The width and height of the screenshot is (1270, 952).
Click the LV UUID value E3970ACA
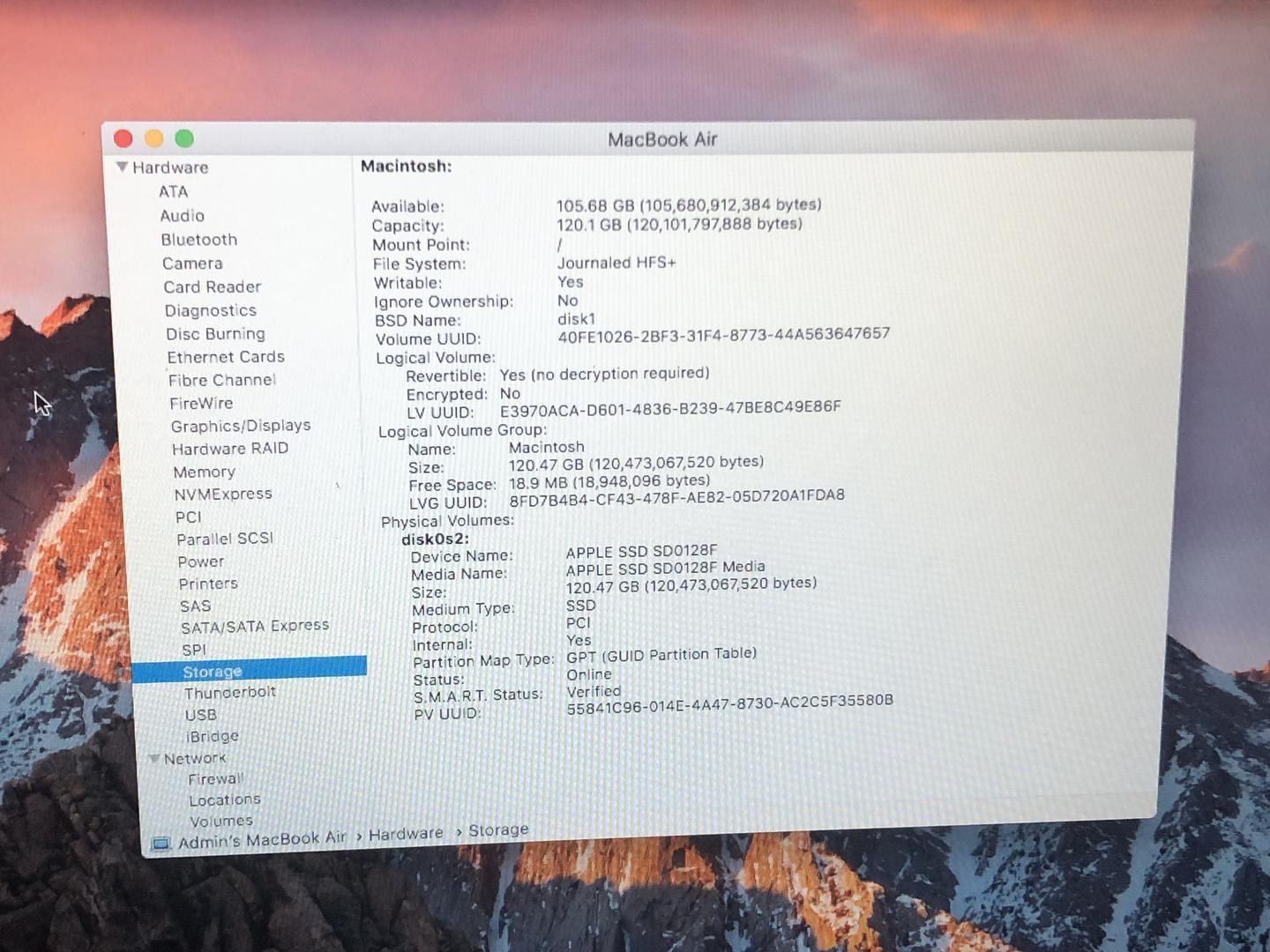pos(670,409)
